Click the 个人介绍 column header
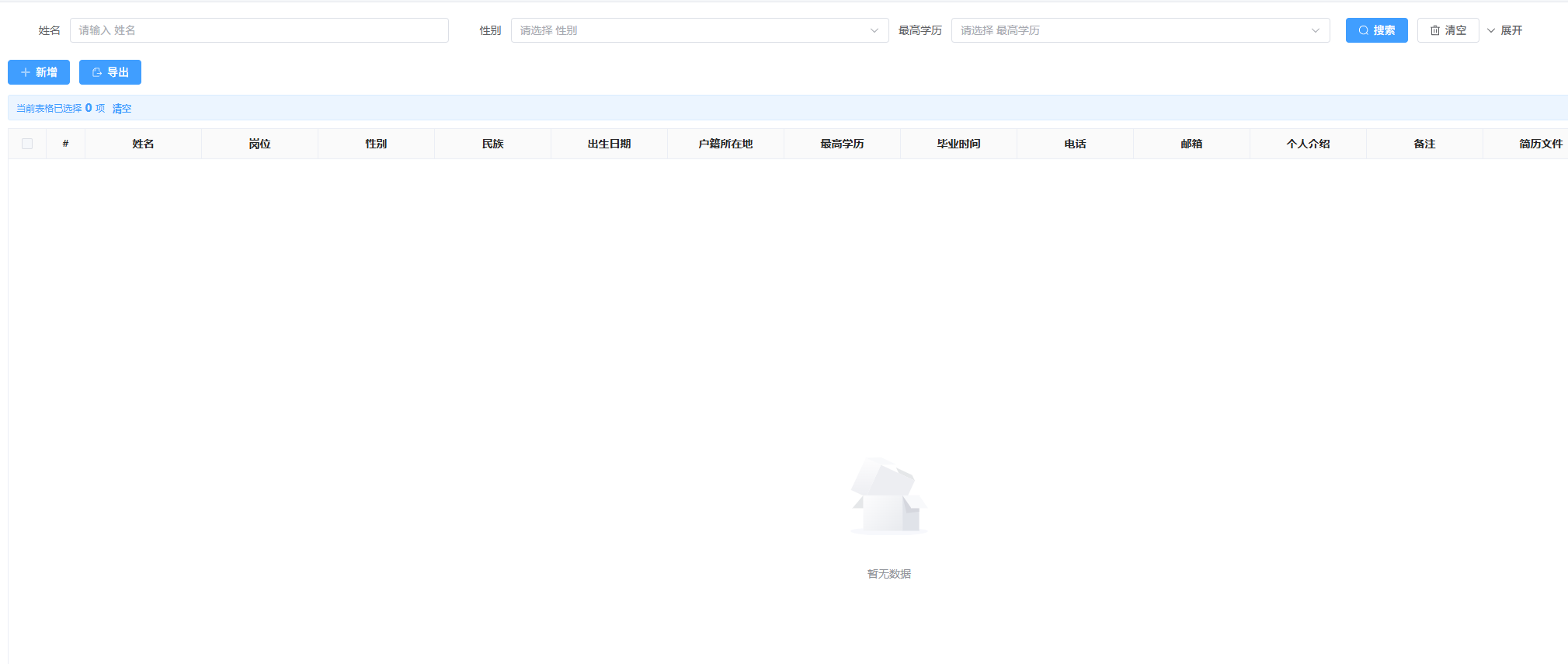 click(1308, 144)
